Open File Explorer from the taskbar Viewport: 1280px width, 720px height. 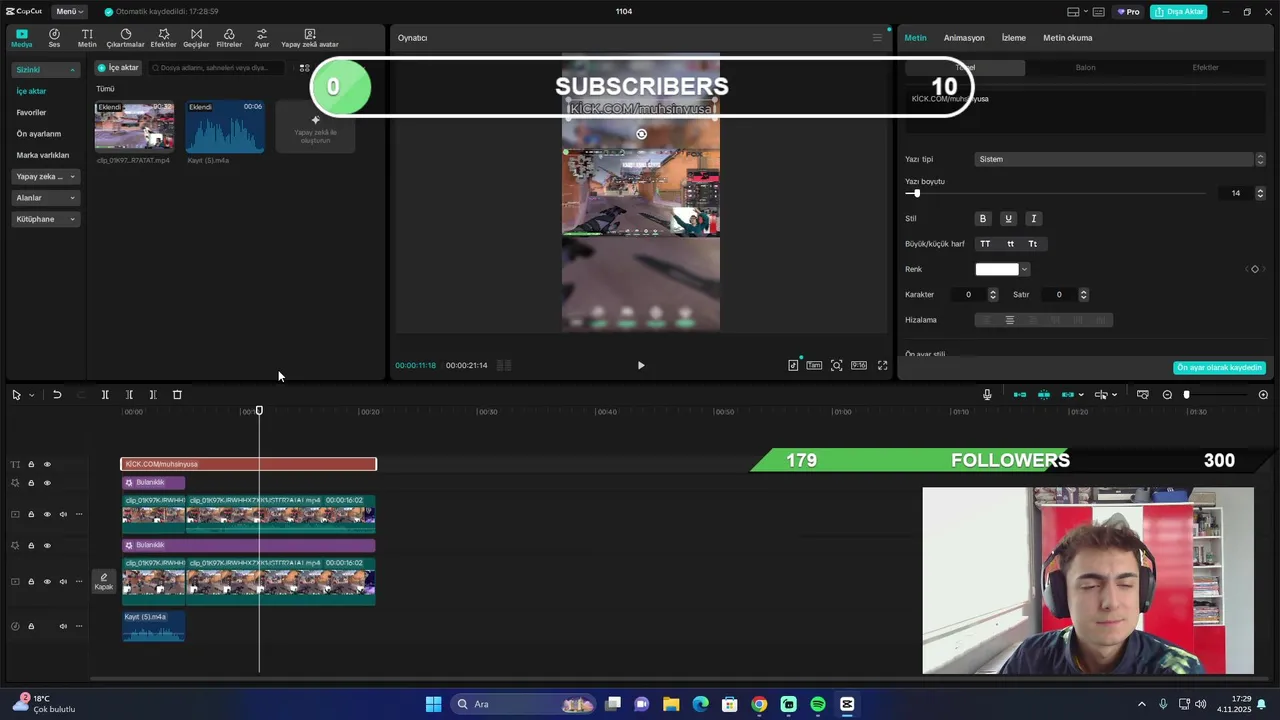[x=671, y=704]
